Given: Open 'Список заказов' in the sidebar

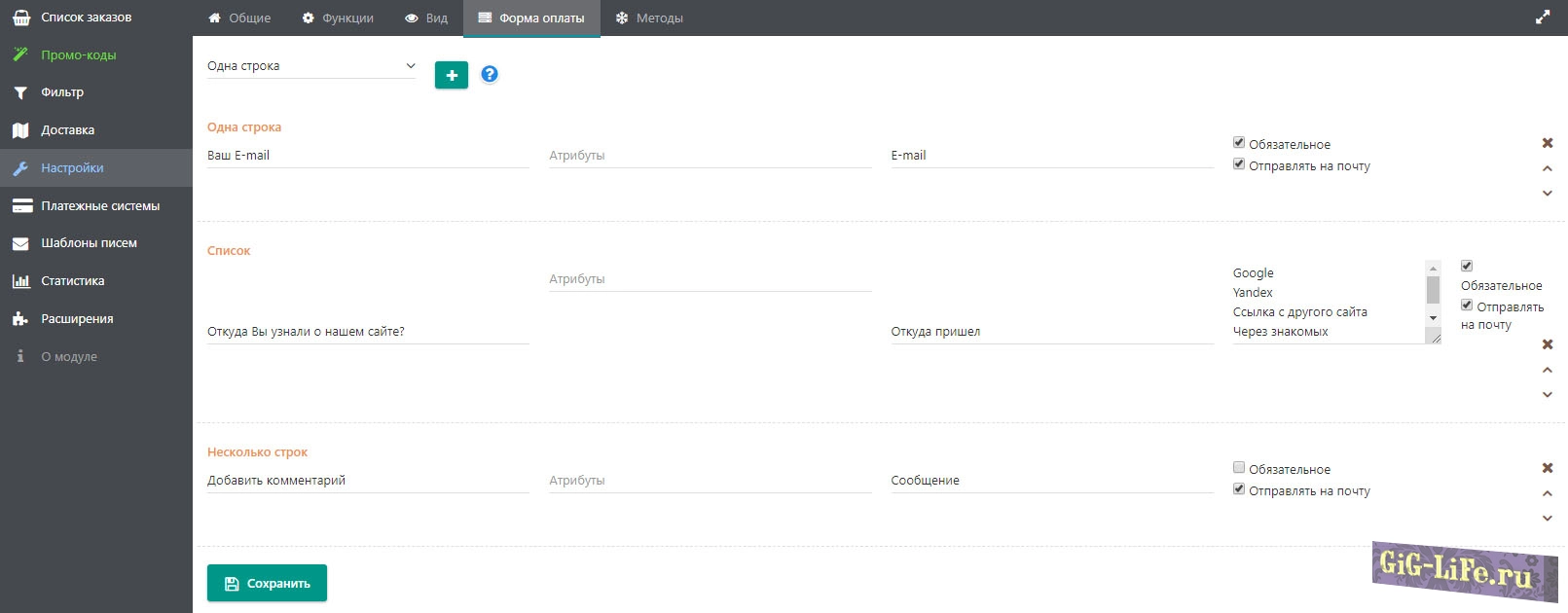Looking at the screenshot, I should (86, 18).
